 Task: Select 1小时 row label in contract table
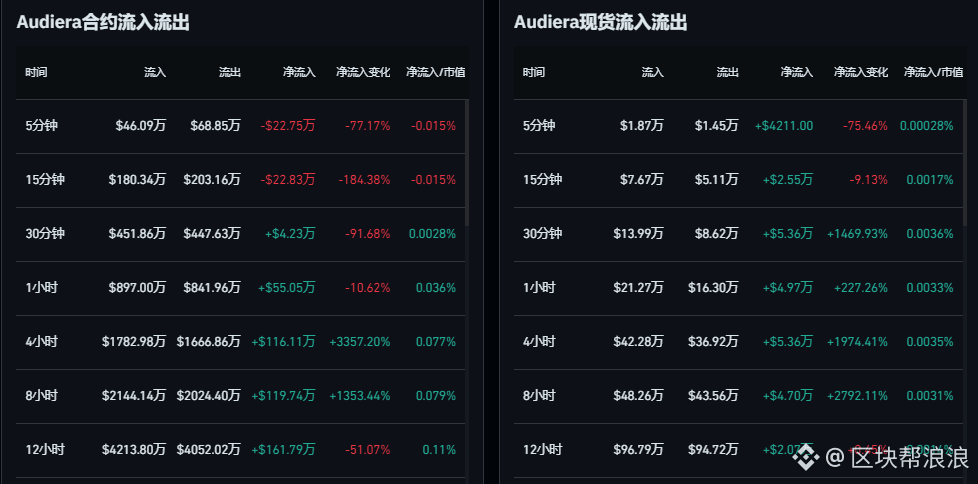(x=41, y=288)
